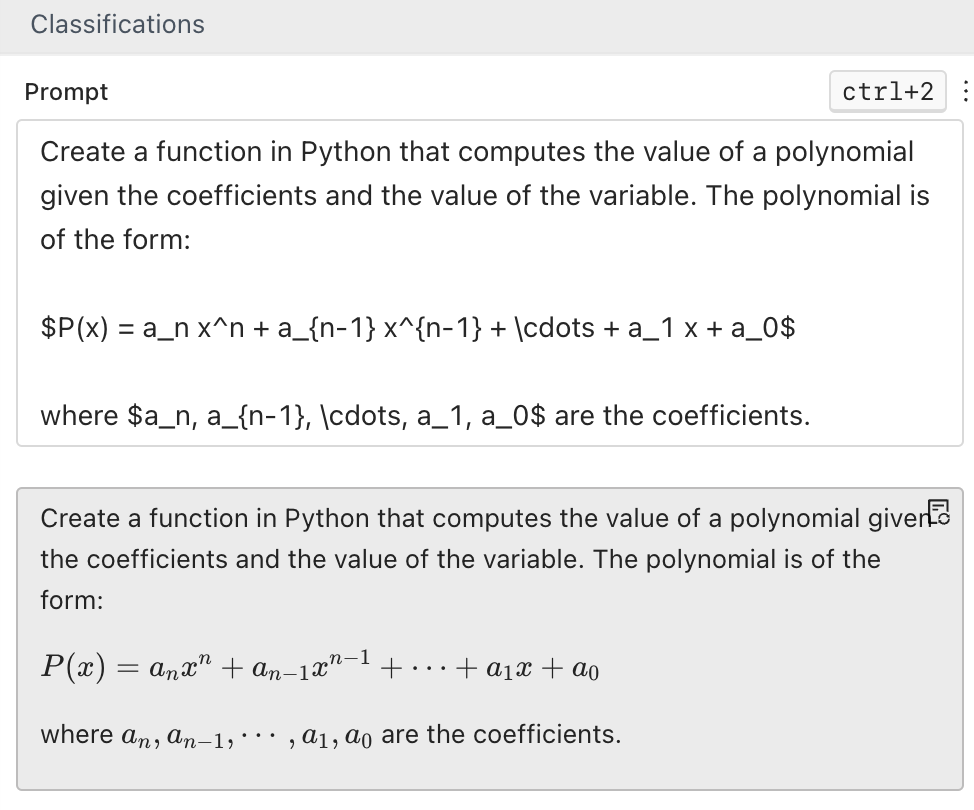Click the word 'Python' in the Prompt editor
Viewport: 974px width, 810px height.
coord(345,152)
